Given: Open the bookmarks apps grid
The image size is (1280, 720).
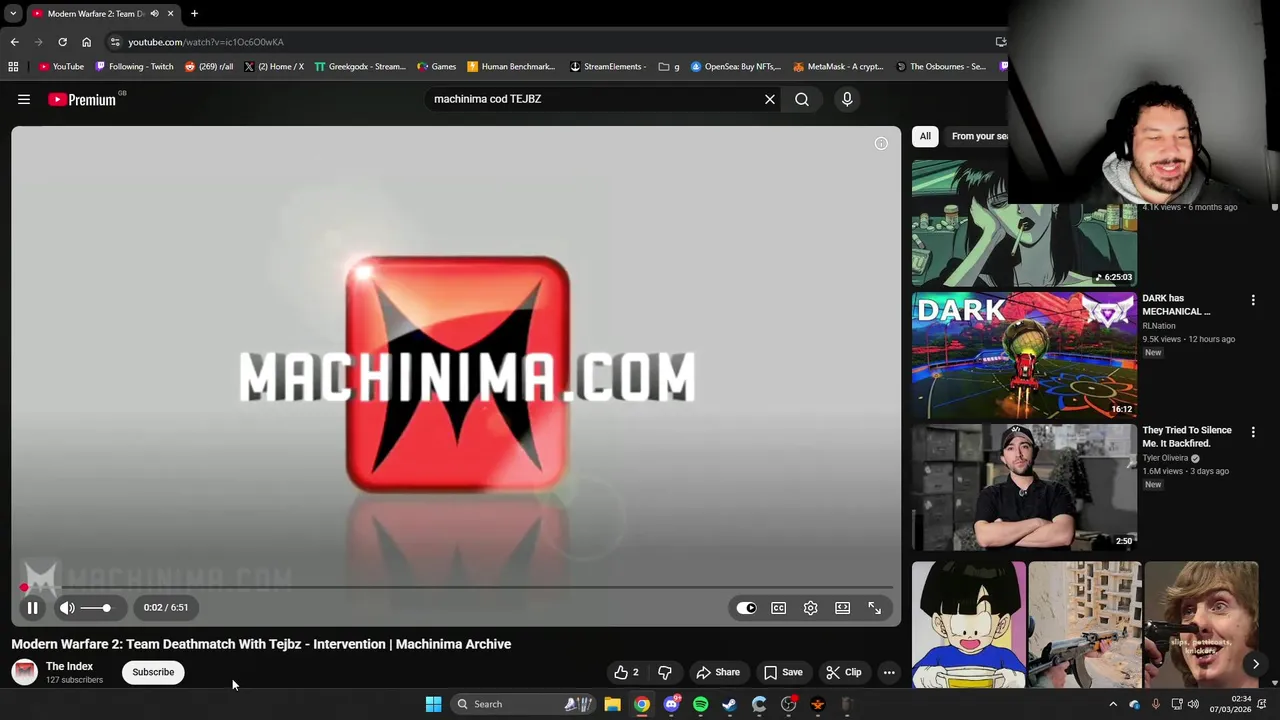Looking at the screenshot, I should point(13,67).
